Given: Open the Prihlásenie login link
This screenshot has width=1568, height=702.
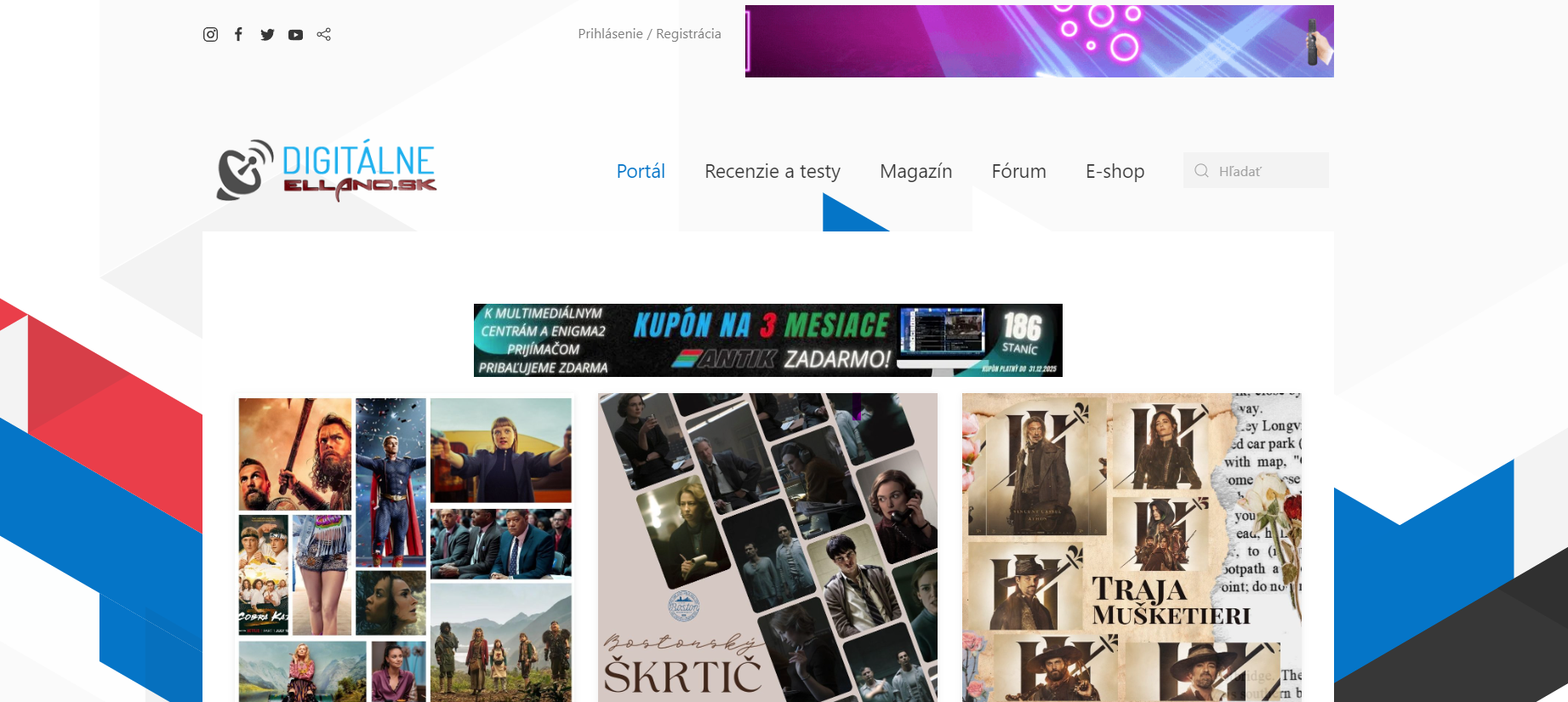Looking at the screenshot, I should click(x=610, y=34).
